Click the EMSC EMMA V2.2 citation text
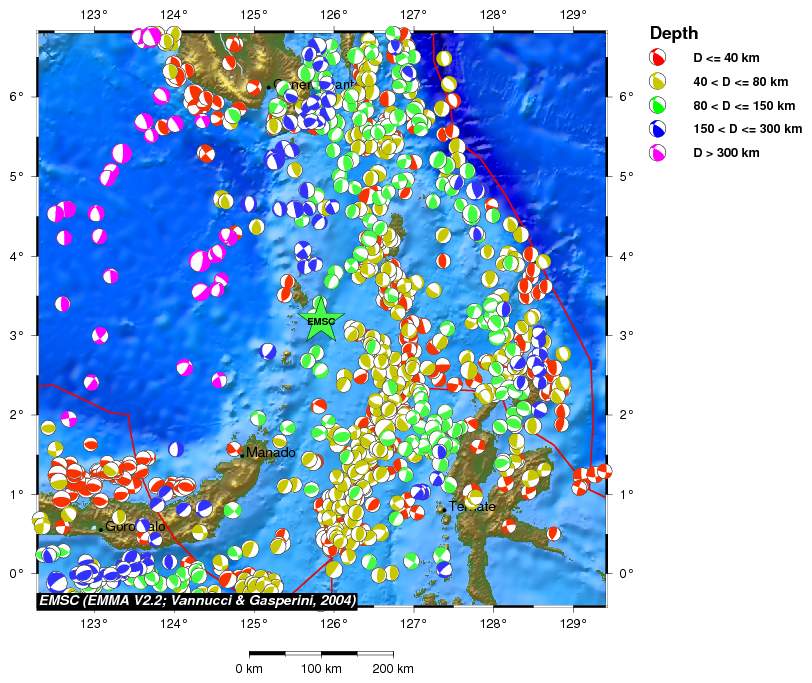This screenshot has height=683, width=812. point(197,600)
